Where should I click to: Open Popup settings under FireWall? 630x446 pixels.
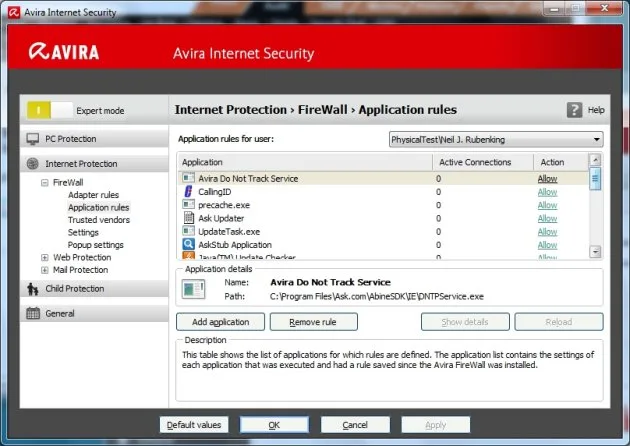tap(96, 245)
